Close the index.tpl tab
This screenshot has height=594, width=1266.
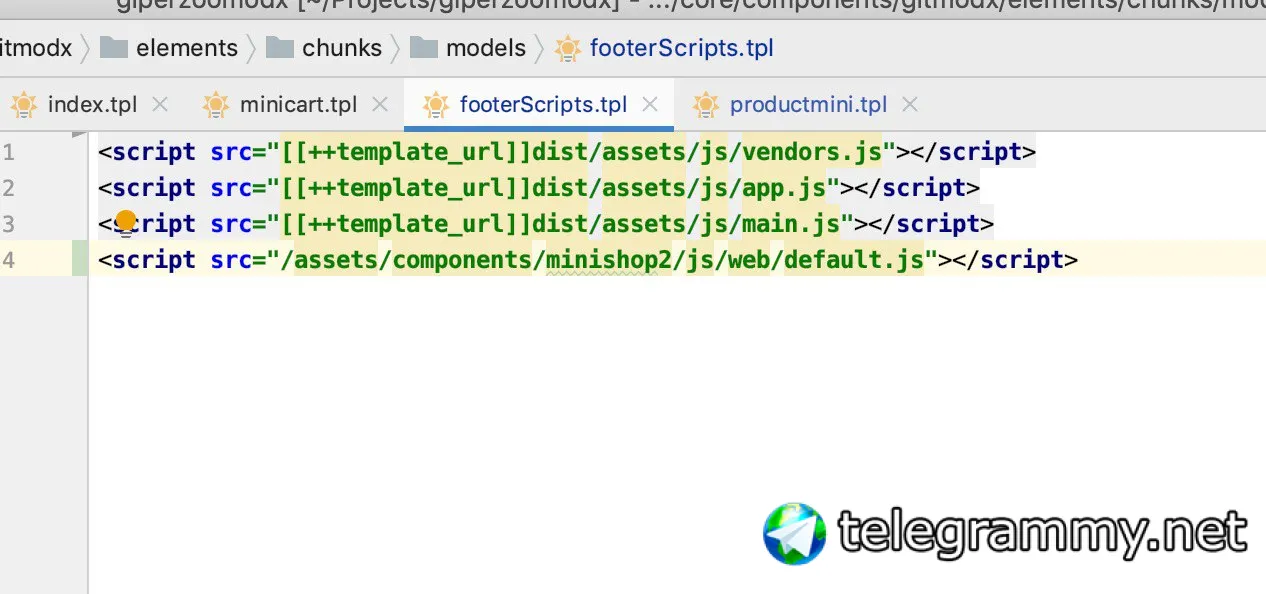tap(160, 105)
